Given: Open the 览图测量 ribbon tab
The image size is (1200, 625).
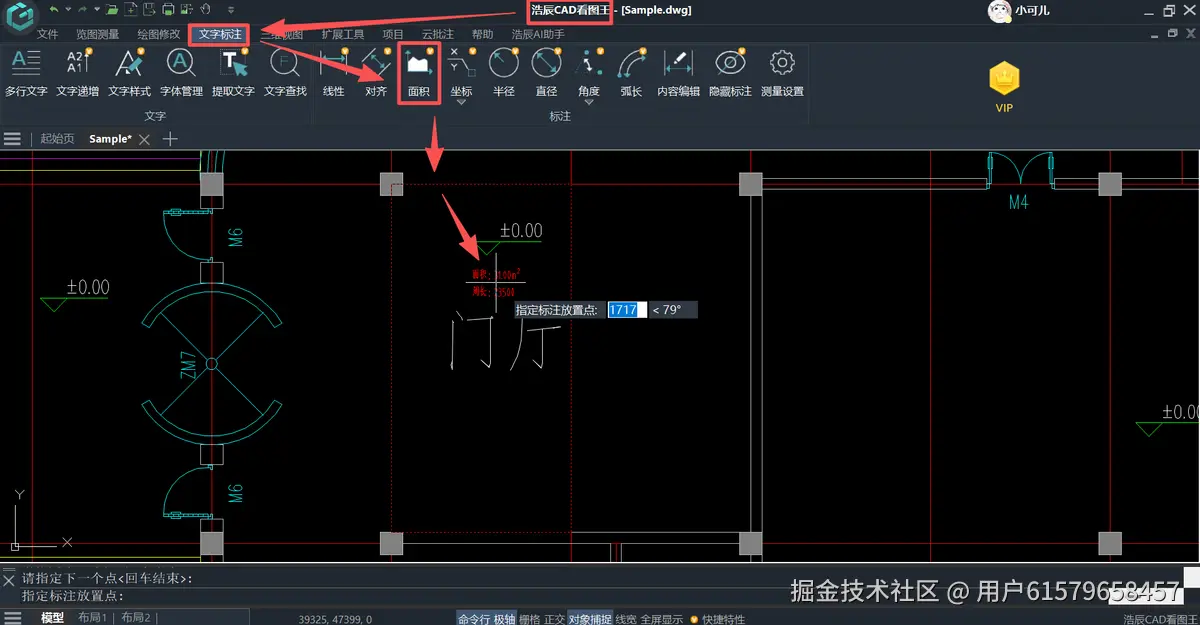Looking at the screenshot, I should [x=98, y=34].
